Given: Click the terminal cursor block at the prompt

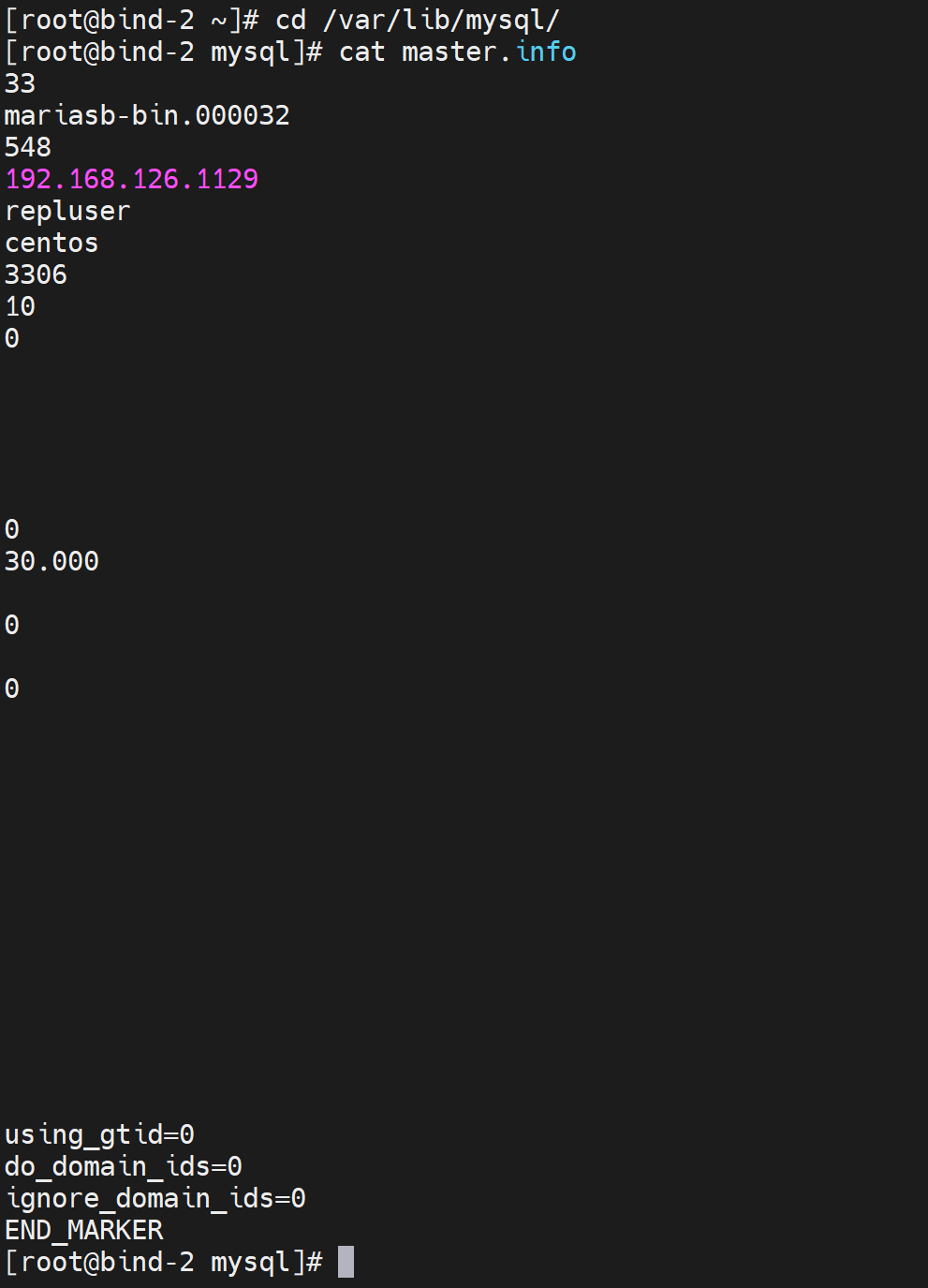Looking at the screenshot, I should tap(346, 1262).
